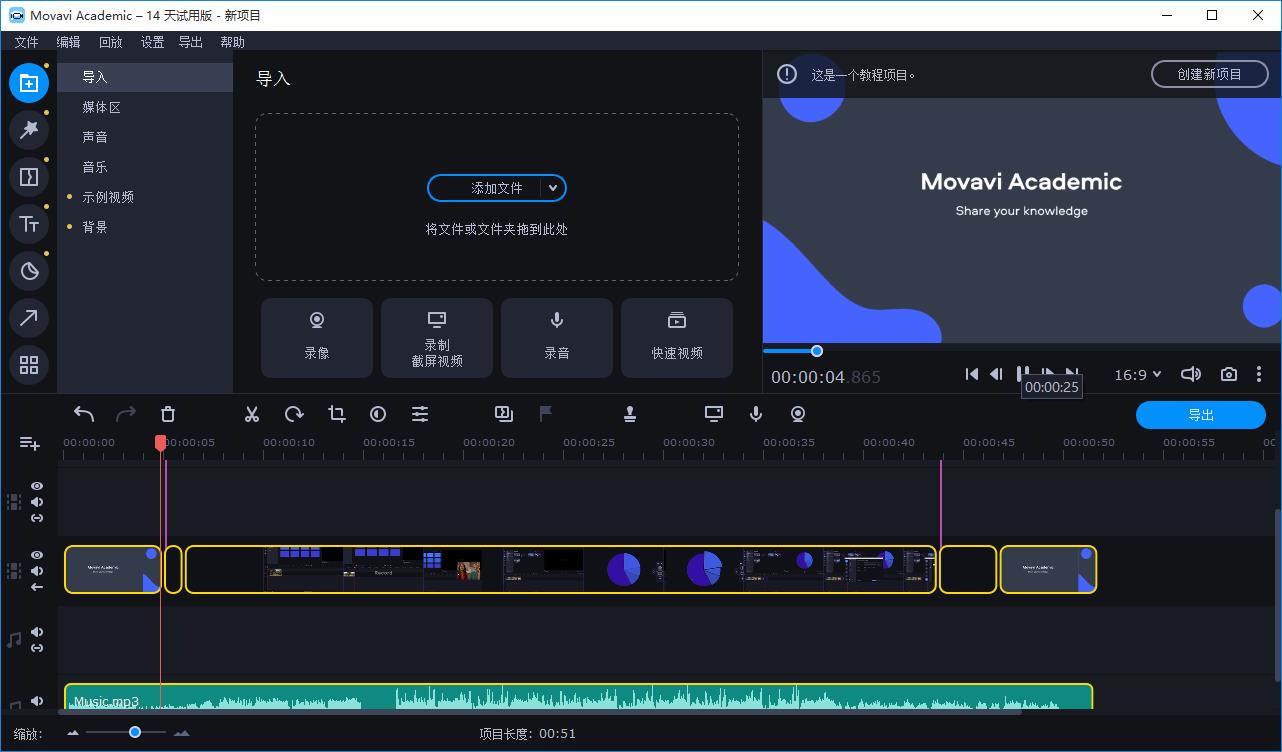Viewport: 1282px width, 752px height.
Task: Select the crop tool in timeline toolbar
Action: pos(336,414)
